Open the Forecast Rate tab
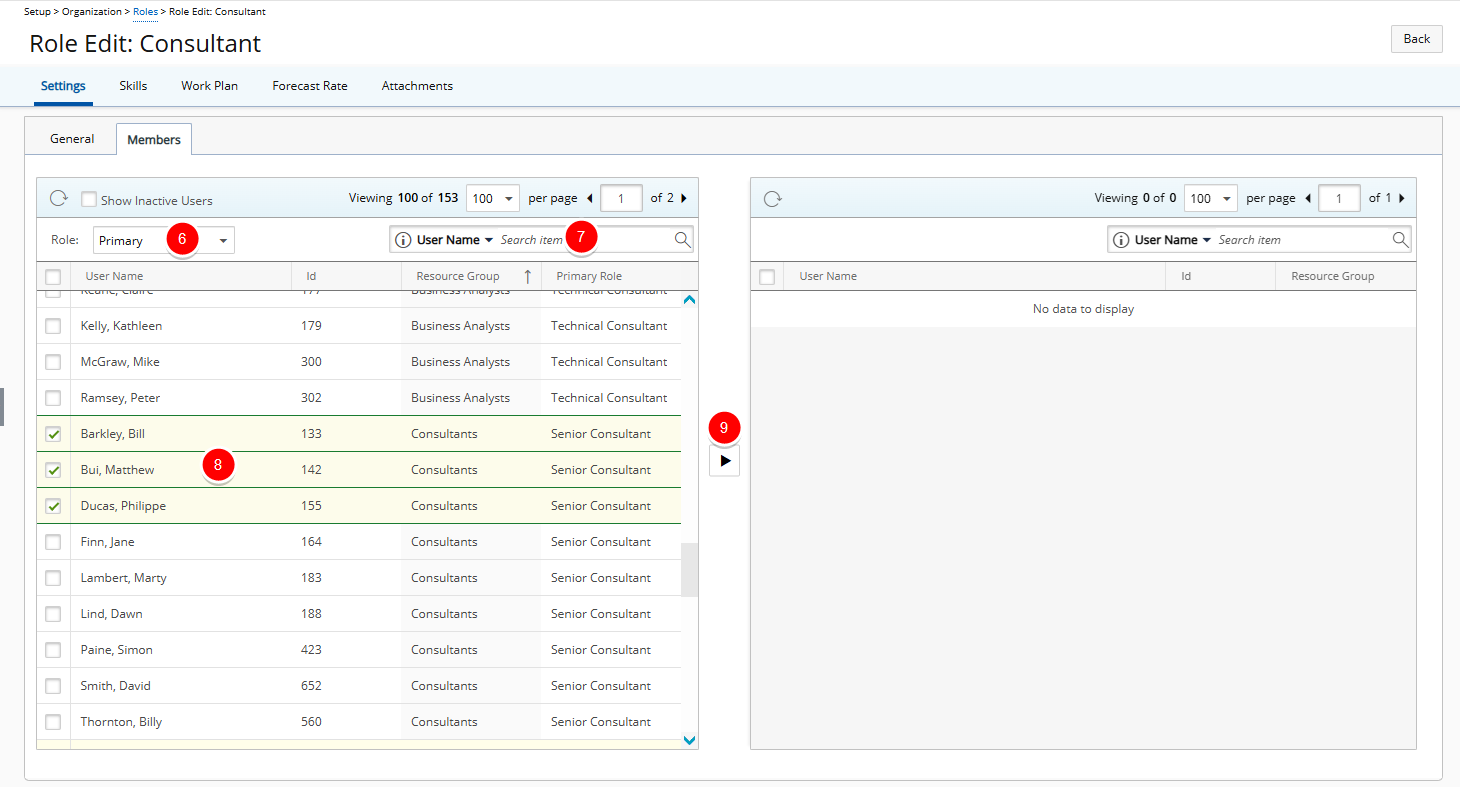 [x=310, y=86]
